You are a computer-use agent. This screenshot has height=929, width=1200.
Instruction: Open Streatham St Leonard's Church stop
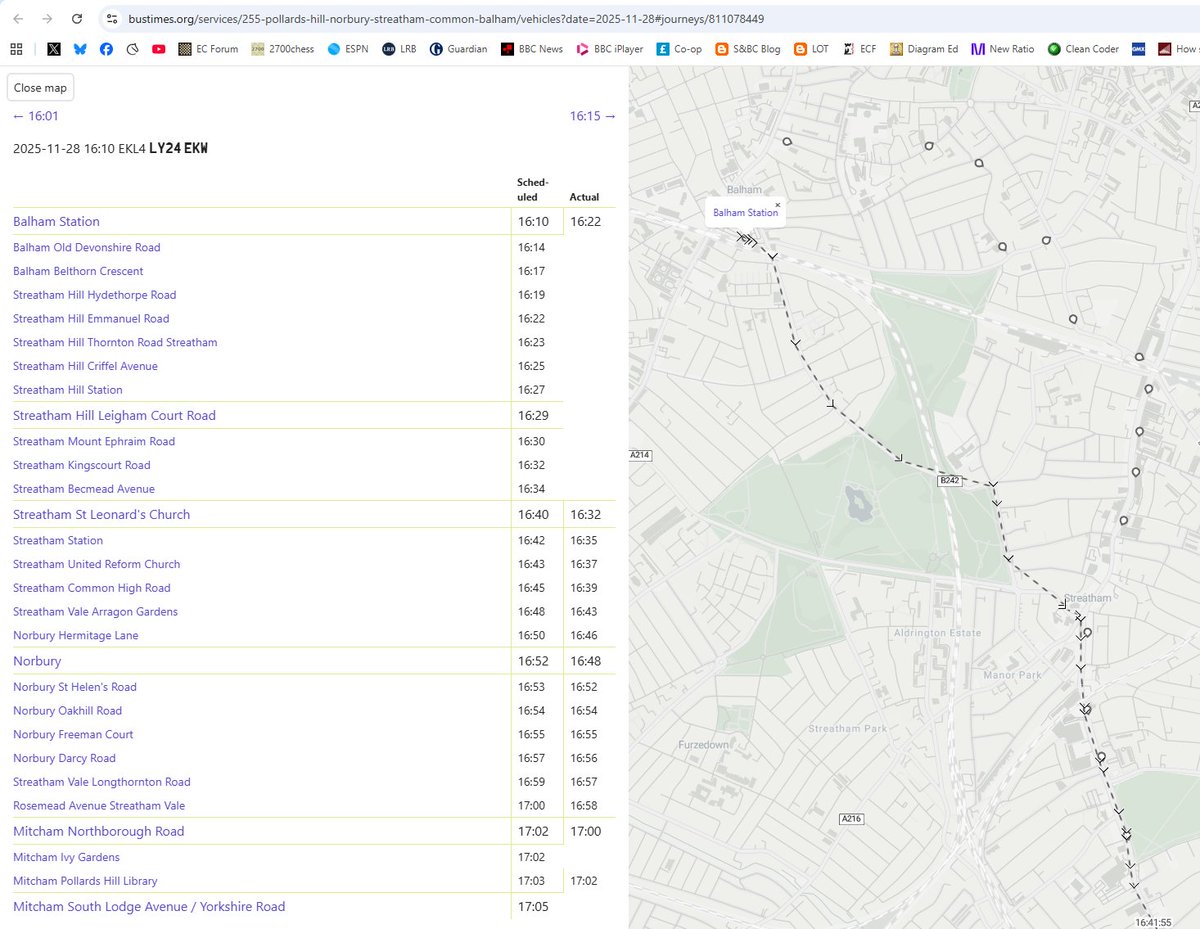pyautogui.click(x=101, y=515)
